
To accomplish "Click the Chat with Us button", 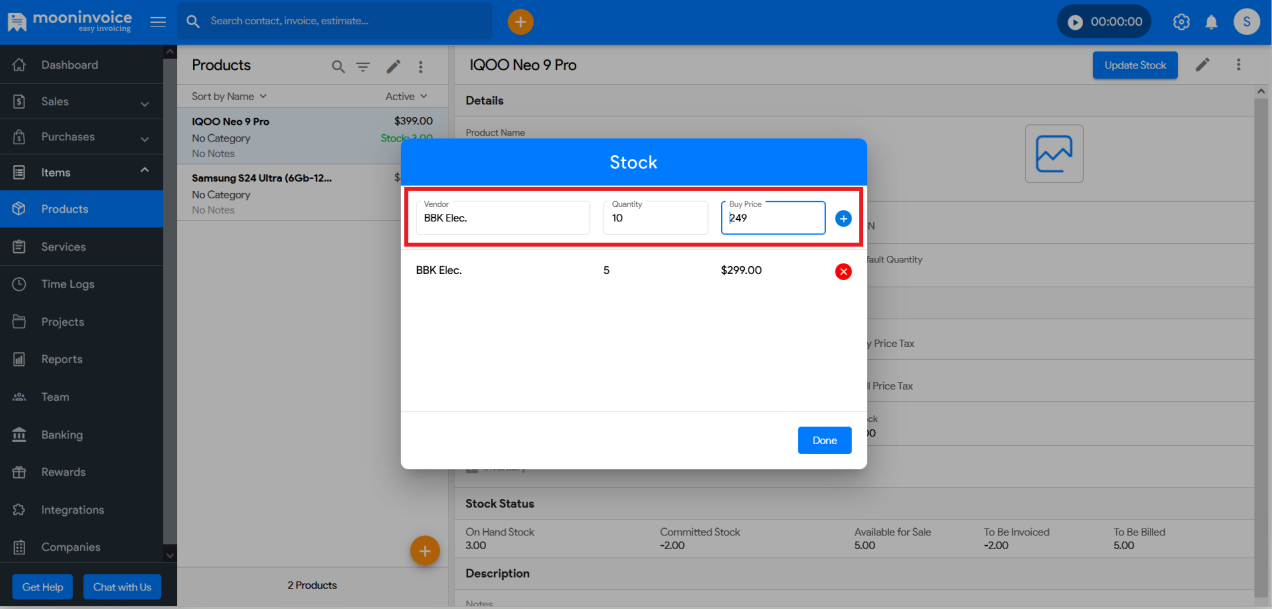I will coord(122,587).
